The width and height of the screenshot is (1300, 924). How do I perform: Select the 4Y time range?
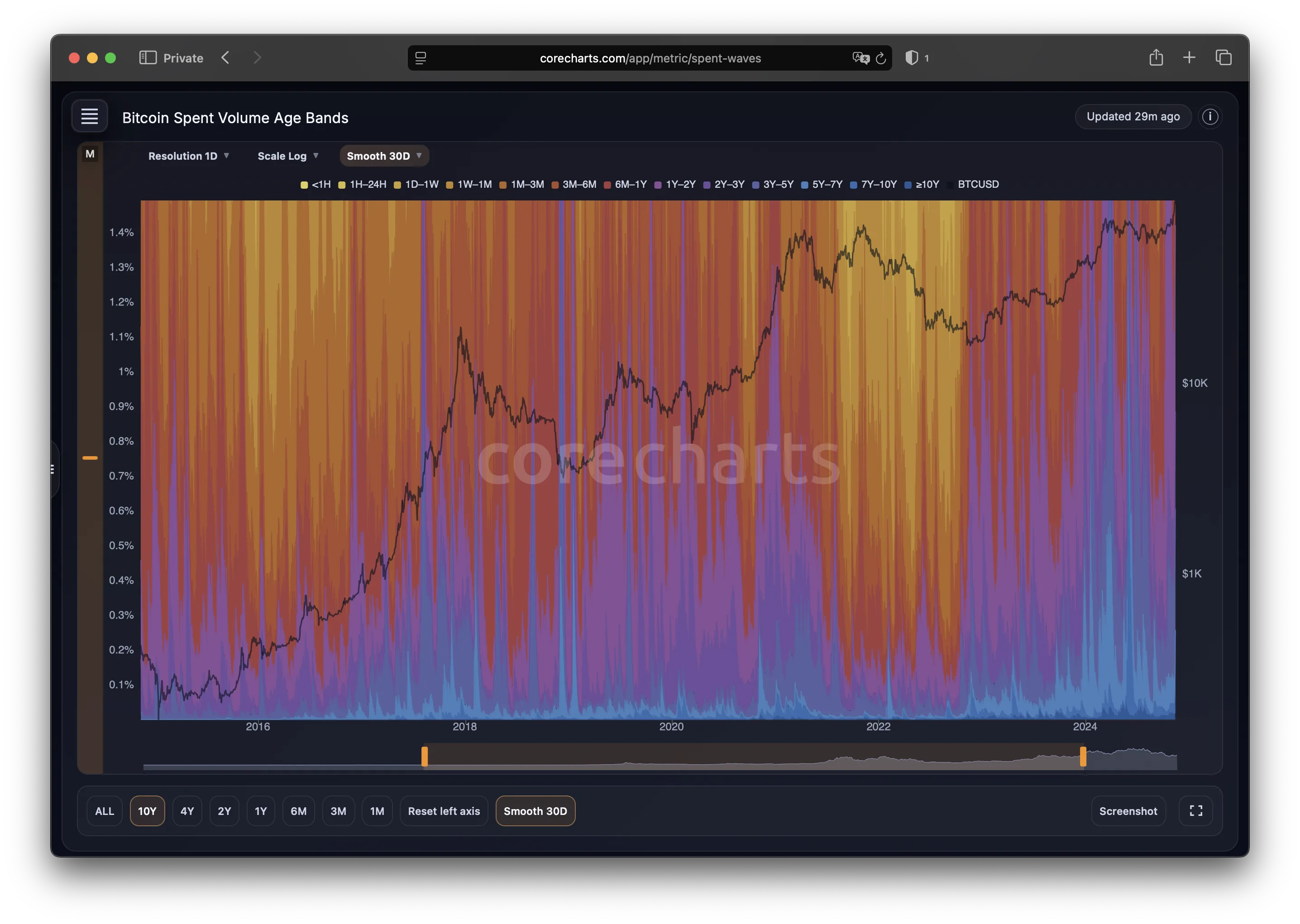(187, 811)
